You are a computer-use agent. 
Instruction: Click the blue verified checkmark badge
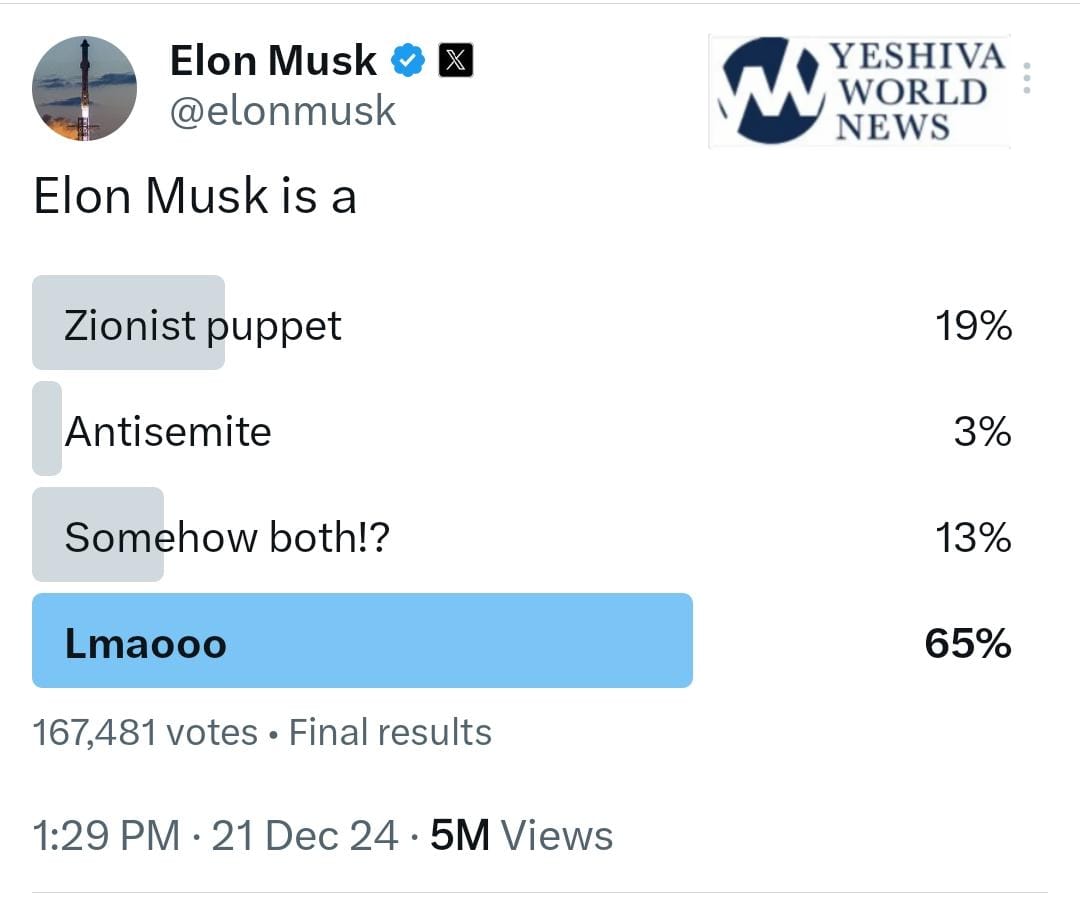tap(407, 61)
